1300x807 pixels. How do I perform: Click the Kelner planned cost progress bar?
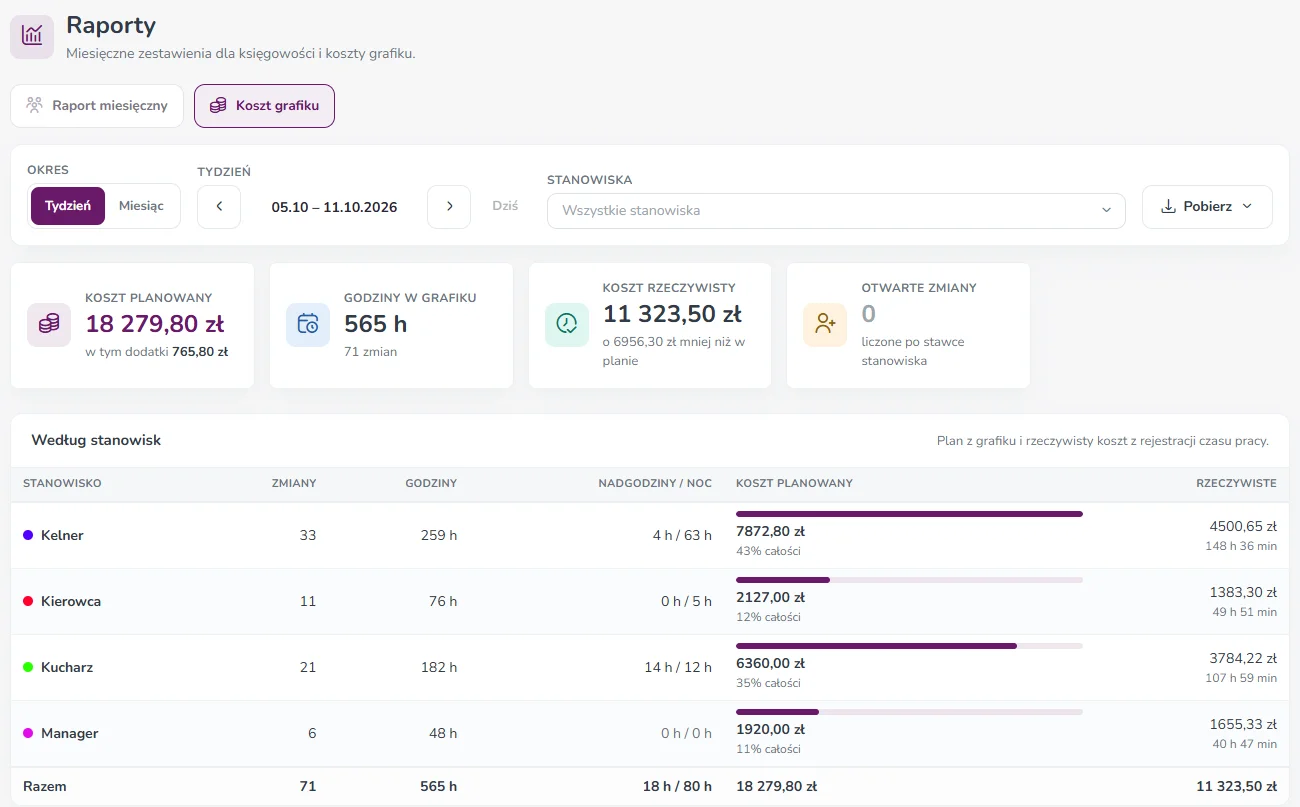[909, 514]
